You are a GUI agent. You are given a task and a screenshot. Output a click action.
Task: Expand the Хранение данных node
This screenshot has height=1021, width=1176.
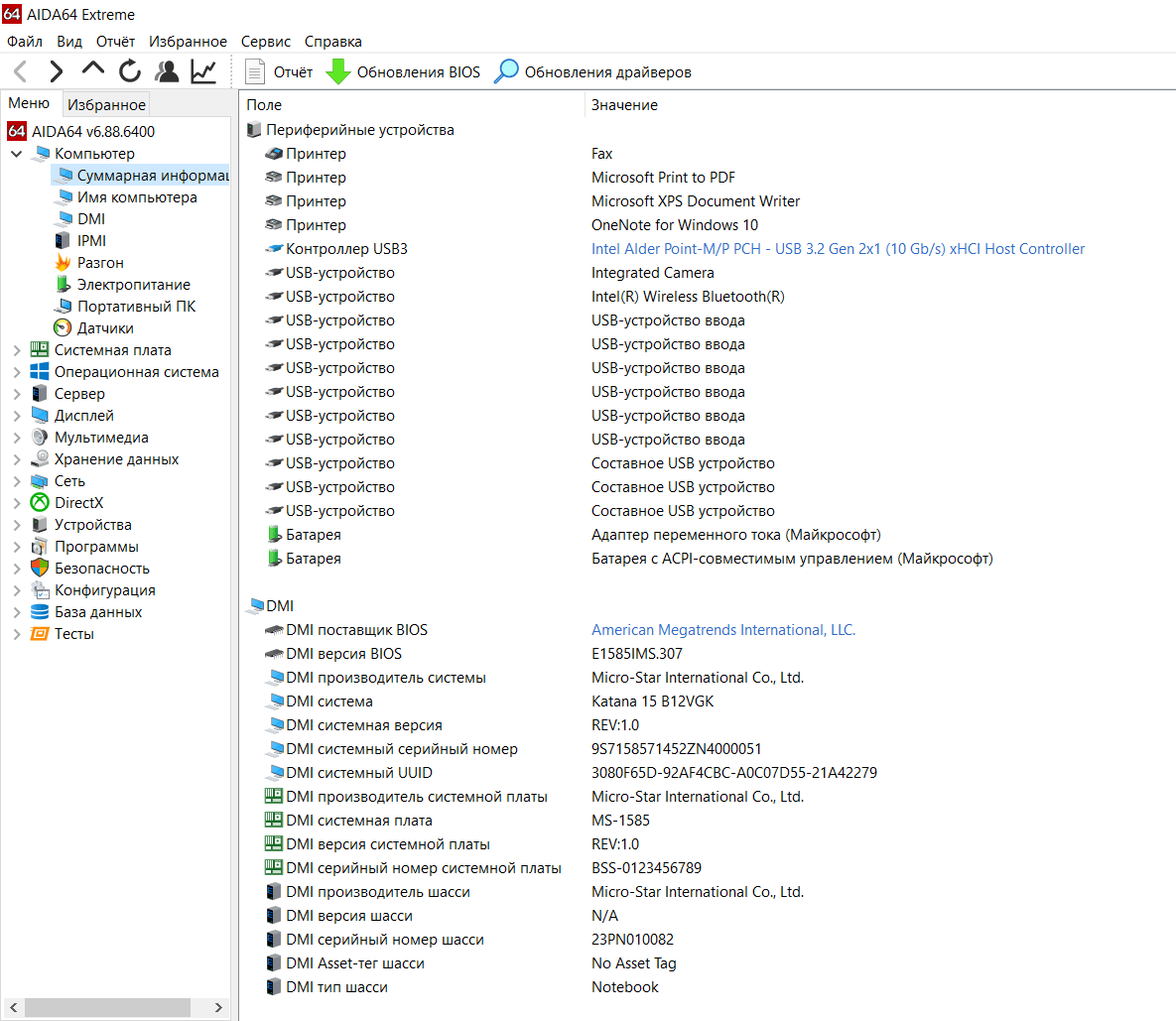click(17, 458)
